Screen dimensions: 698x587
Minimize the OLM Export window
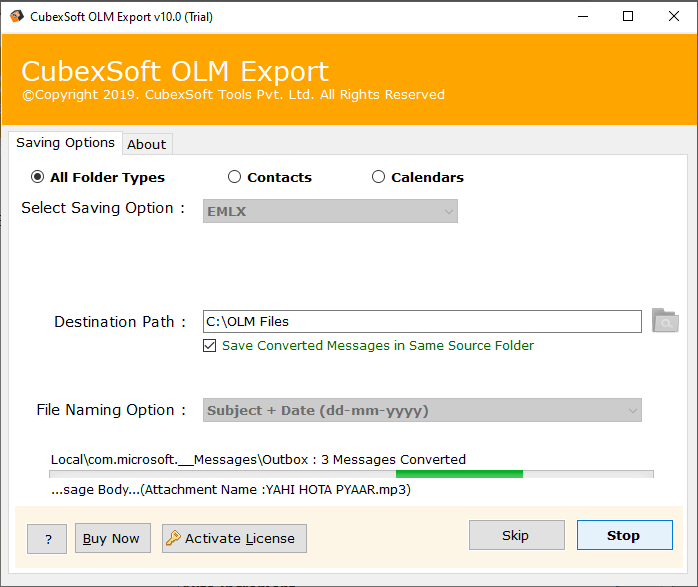pos(583,16)
